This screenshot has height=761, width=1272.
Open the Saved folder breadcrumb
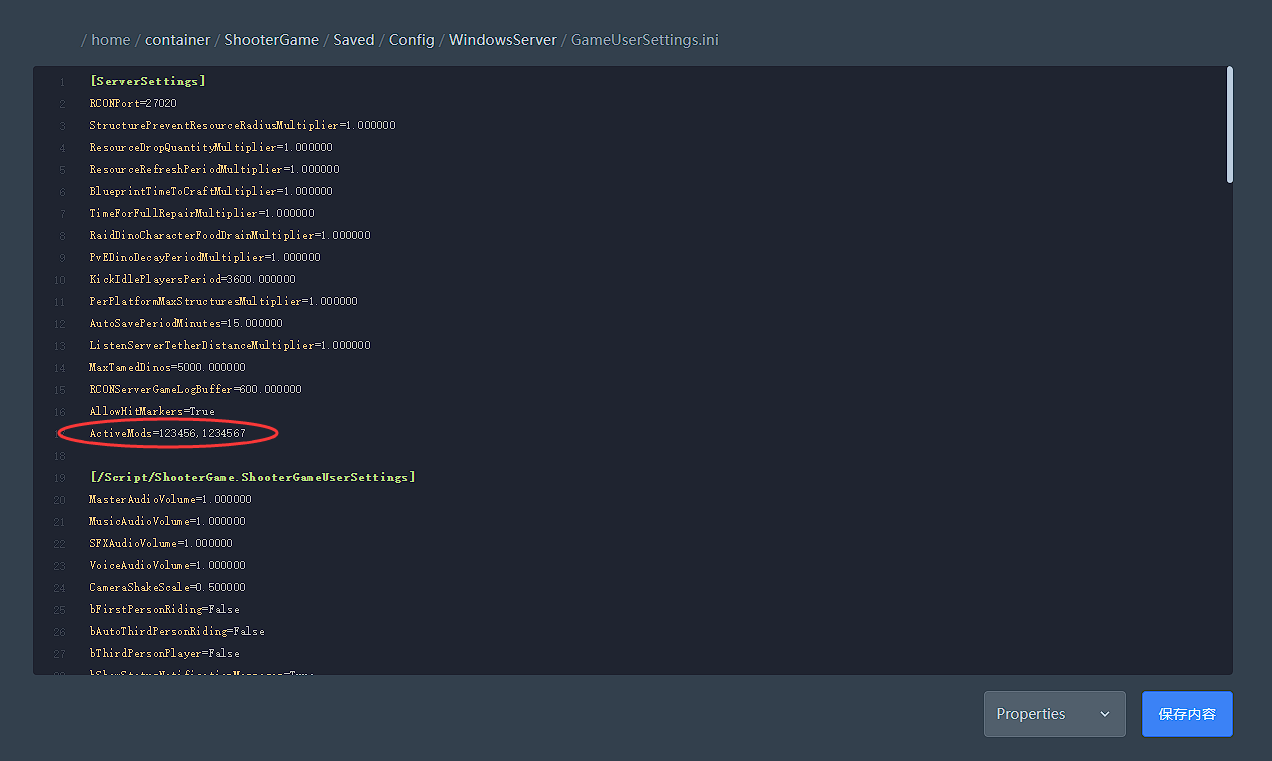[354, 40]
